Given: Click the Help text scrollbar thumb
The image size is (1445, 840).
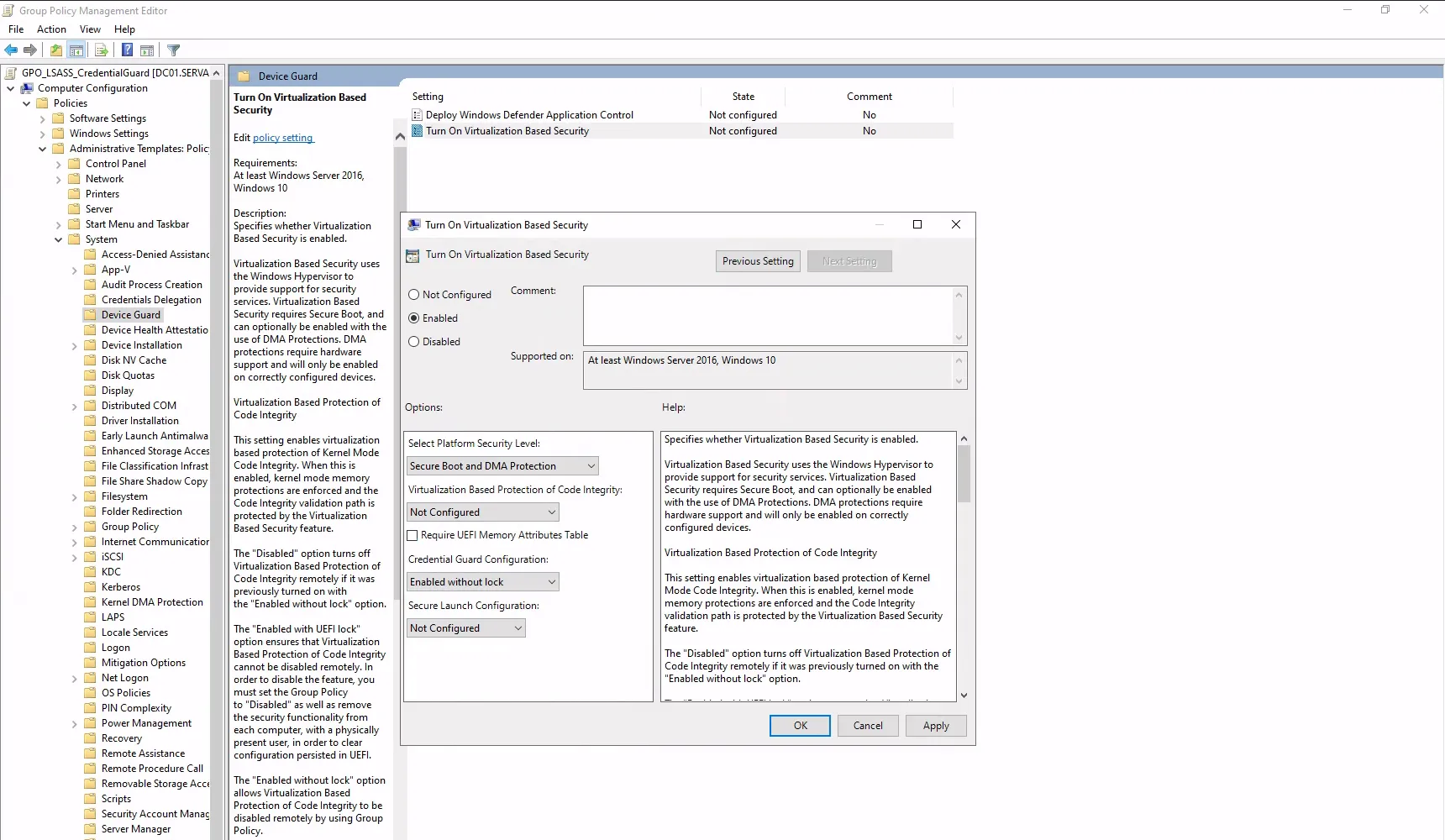Looking at the screenshot, I should pyautogui.click(x=964, y=474).
